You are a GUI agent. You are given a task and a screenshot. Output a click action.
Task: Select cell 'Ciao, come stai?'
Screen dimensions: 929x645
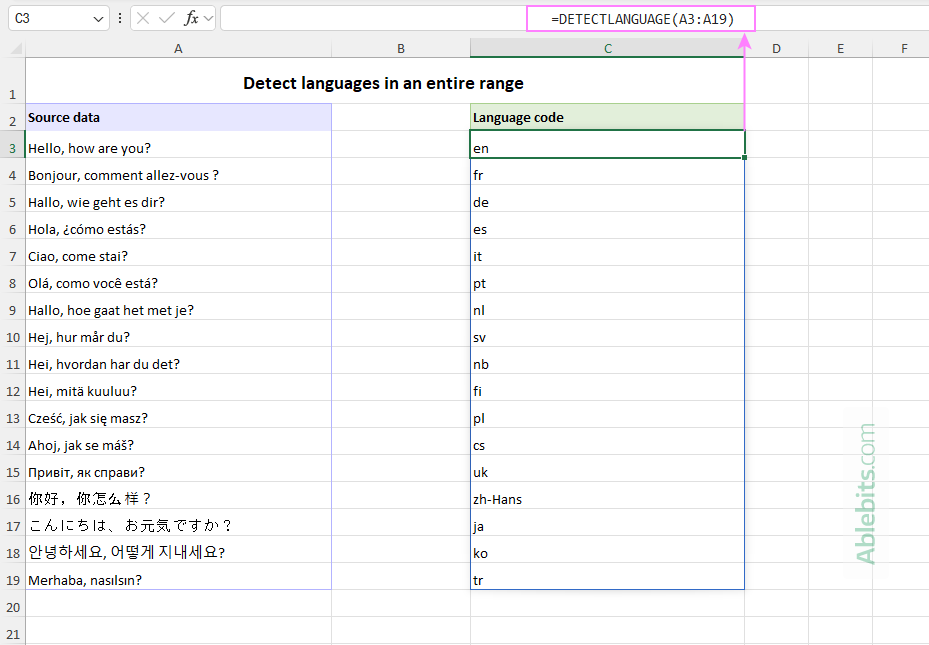tap(178, 252)
